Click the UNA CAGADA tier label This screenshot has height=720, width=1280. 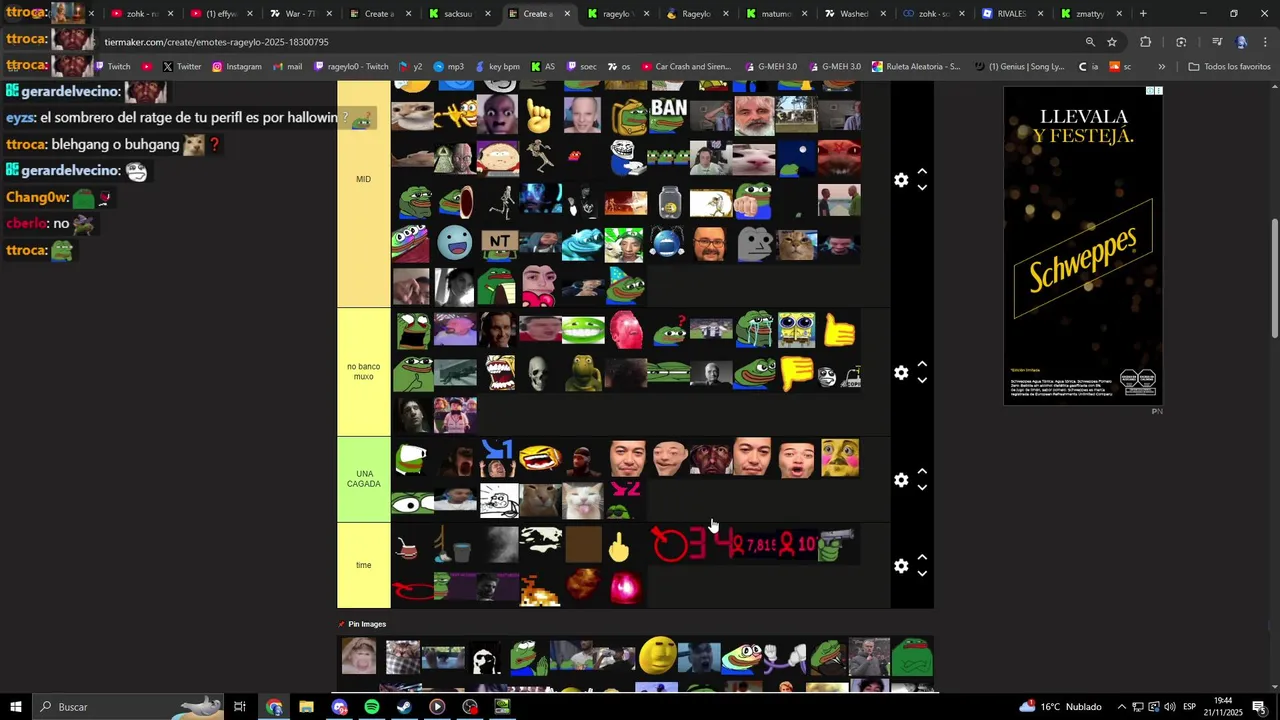[x=363, y=479]
